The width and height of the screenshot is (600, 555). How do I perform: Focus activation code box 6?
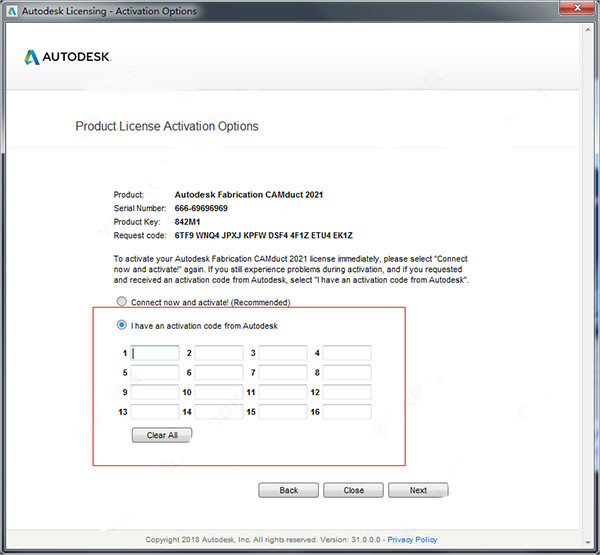(219, 373)
